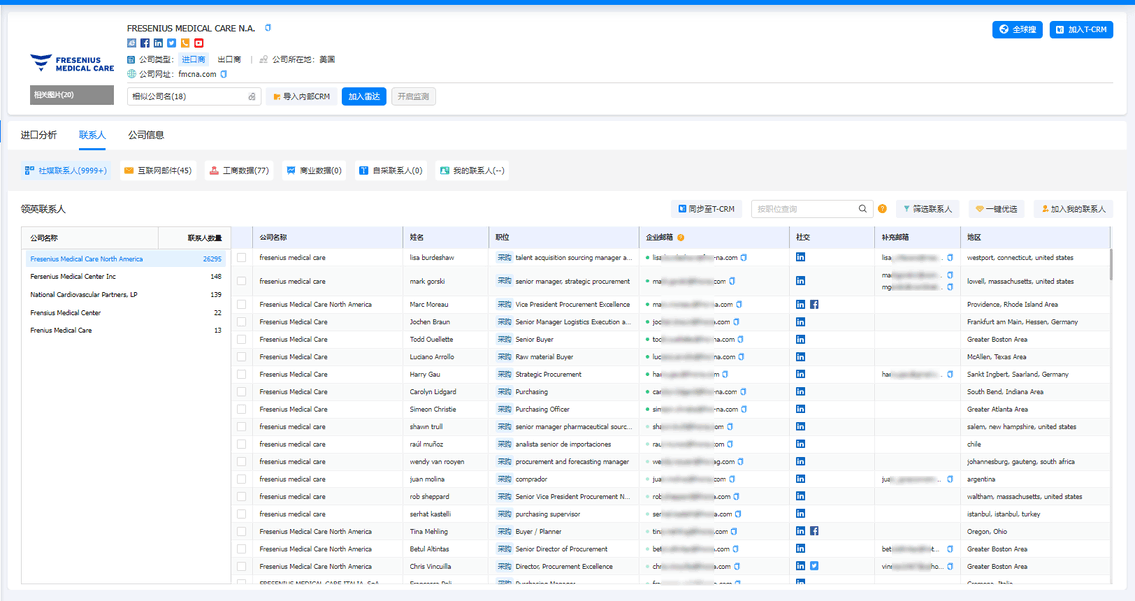
Task: Select the checkbox for Jochen Braun row
Action: click(241, 322)
